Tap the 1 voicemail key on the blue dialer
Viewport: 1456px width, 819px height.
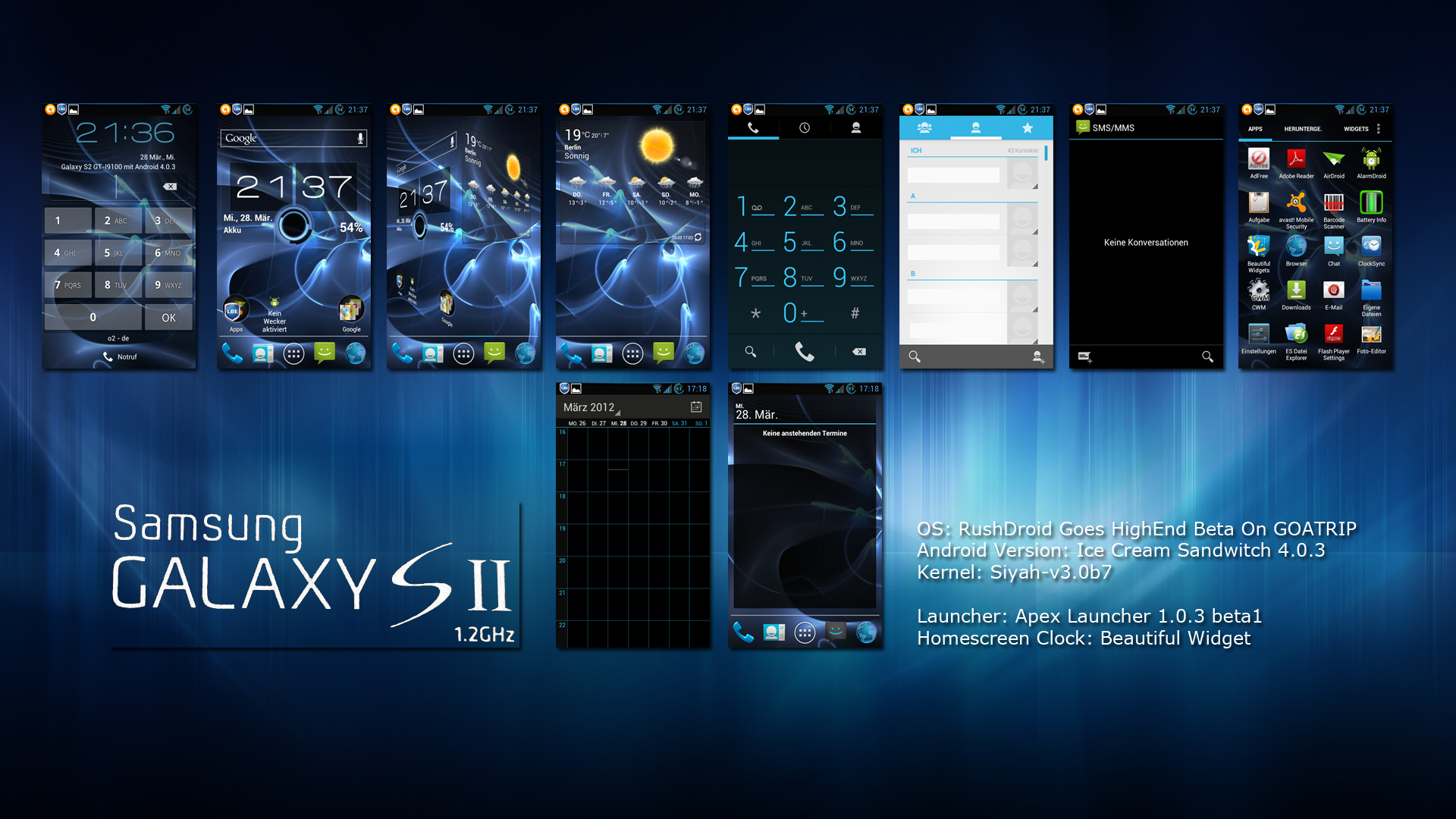point(755,206)
